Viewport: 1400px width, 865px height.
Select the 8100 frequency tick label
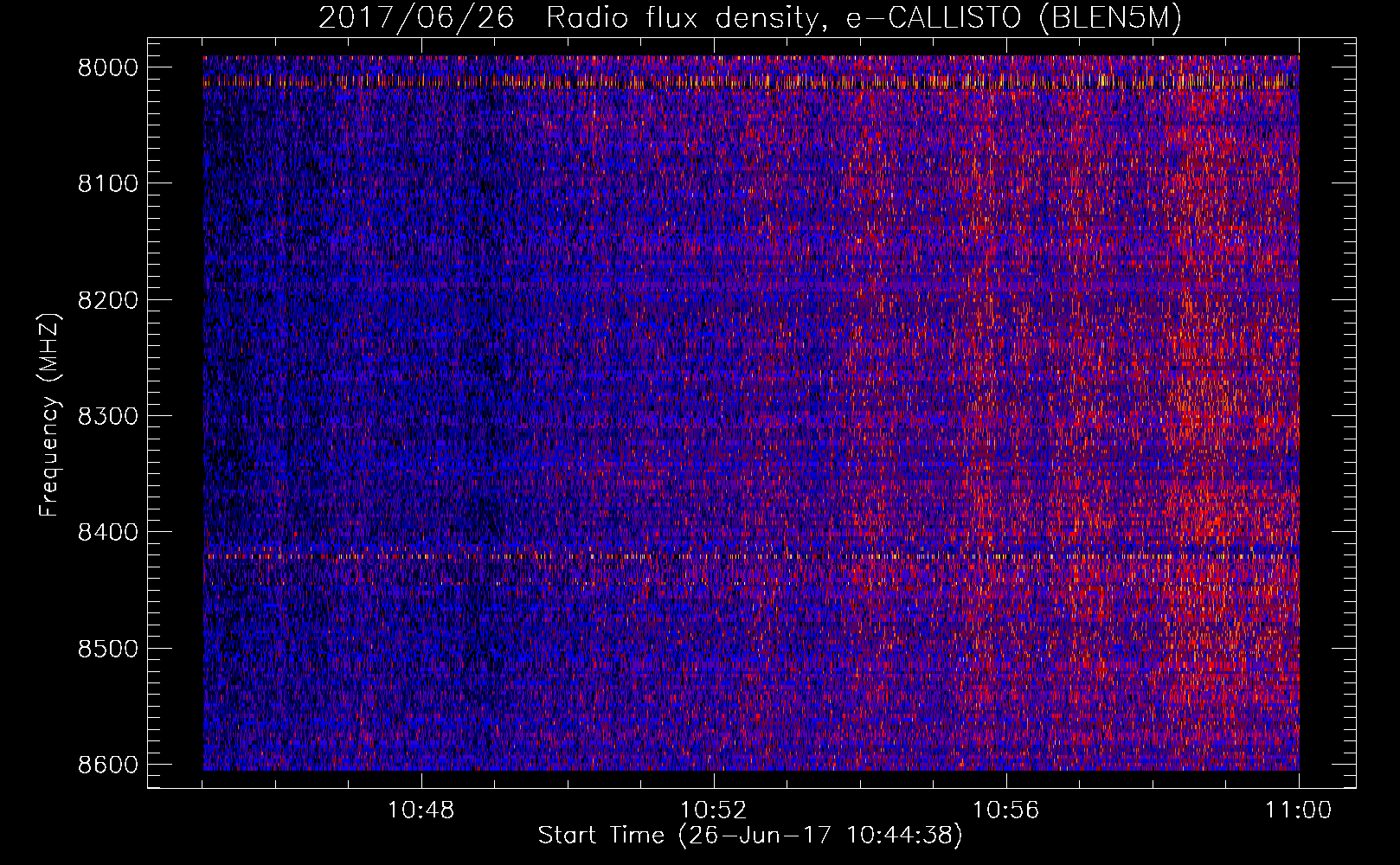pos(107,183)
